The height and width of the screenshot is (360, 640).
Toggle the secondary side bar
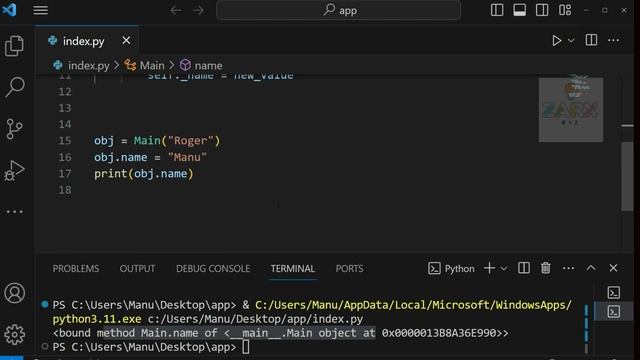click(542, 10)
